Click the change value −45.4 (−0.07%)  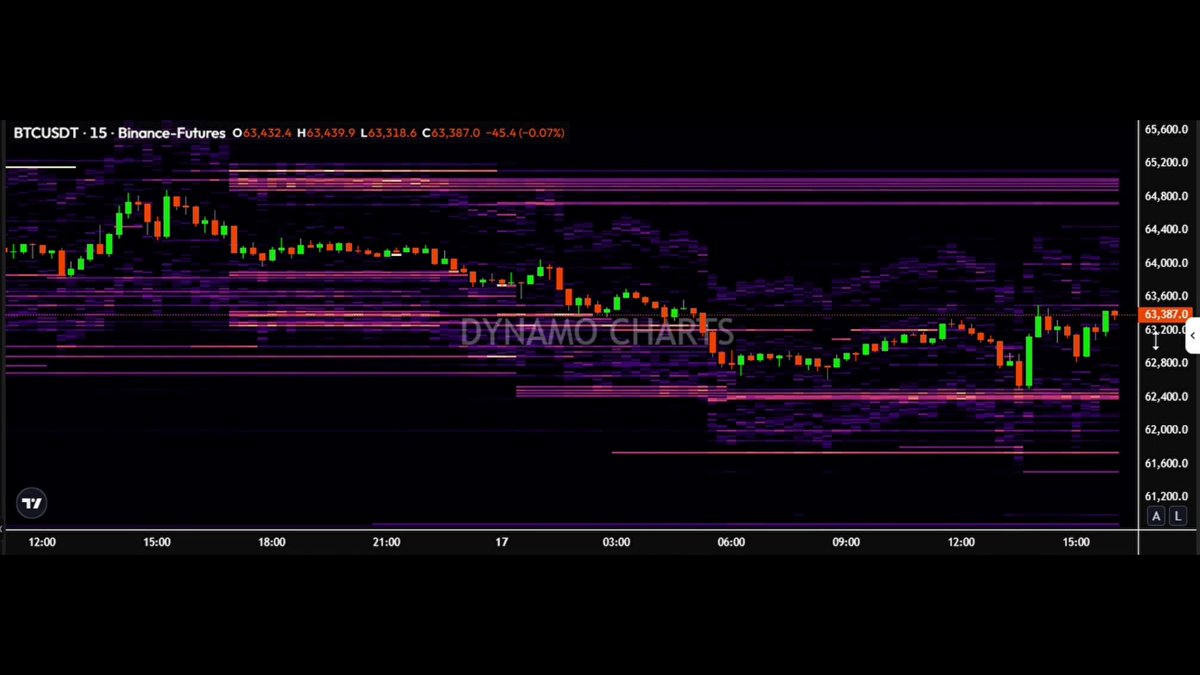(x=525, y=132)
